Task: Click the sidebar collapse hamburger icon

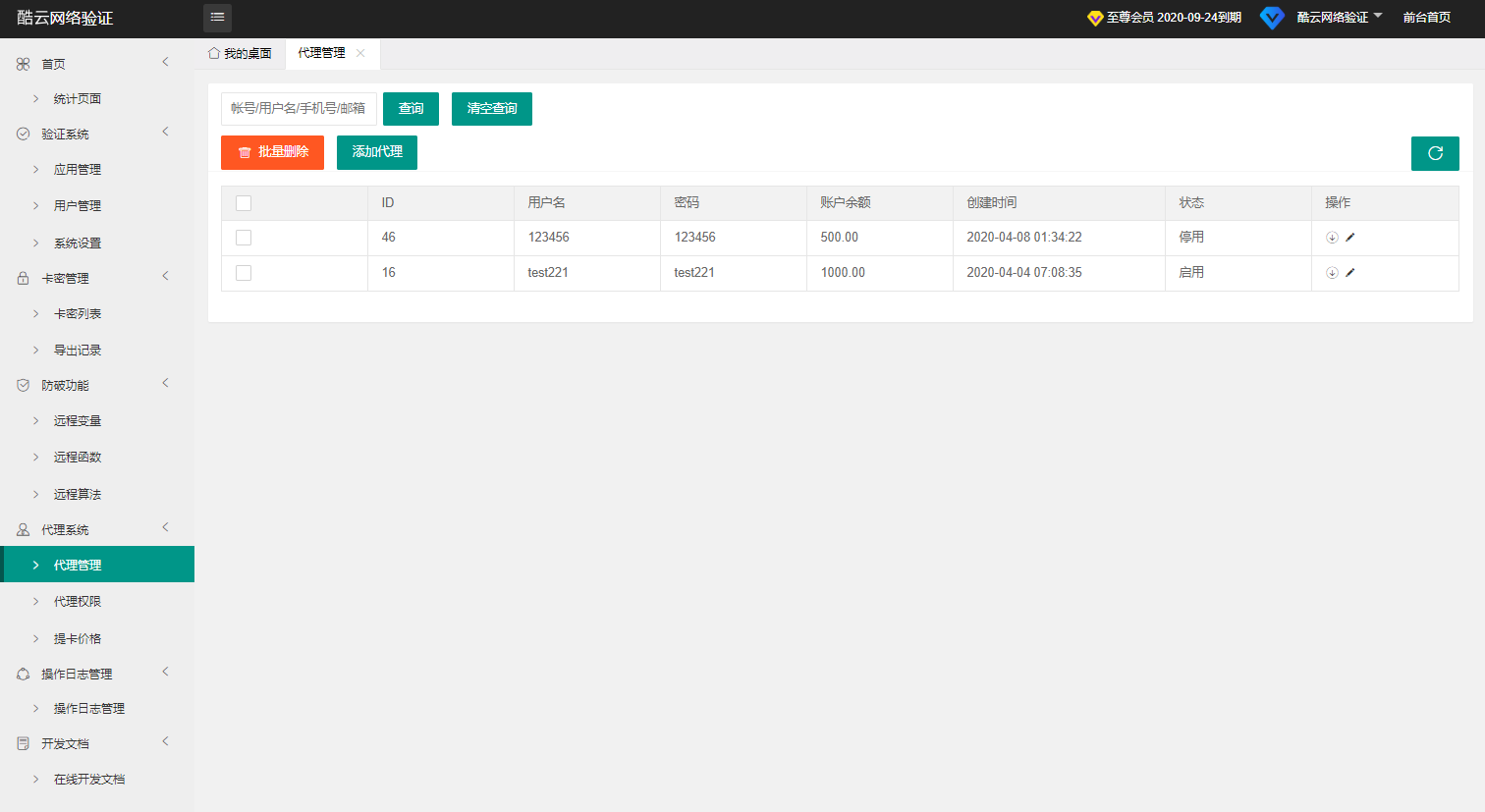Action: [217, 18]
